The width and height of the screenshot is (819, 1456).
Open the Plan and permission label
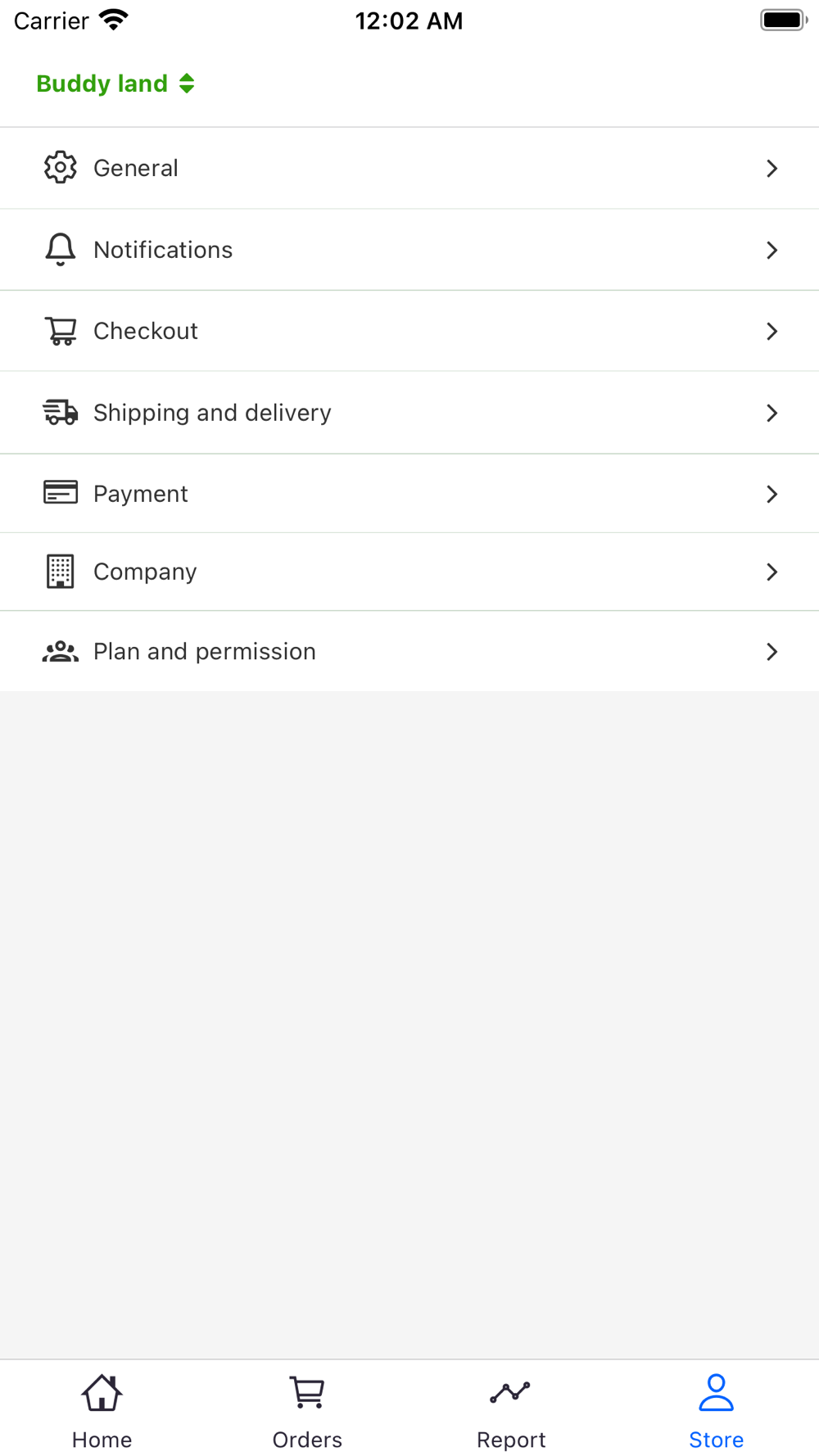click(205, 652)
